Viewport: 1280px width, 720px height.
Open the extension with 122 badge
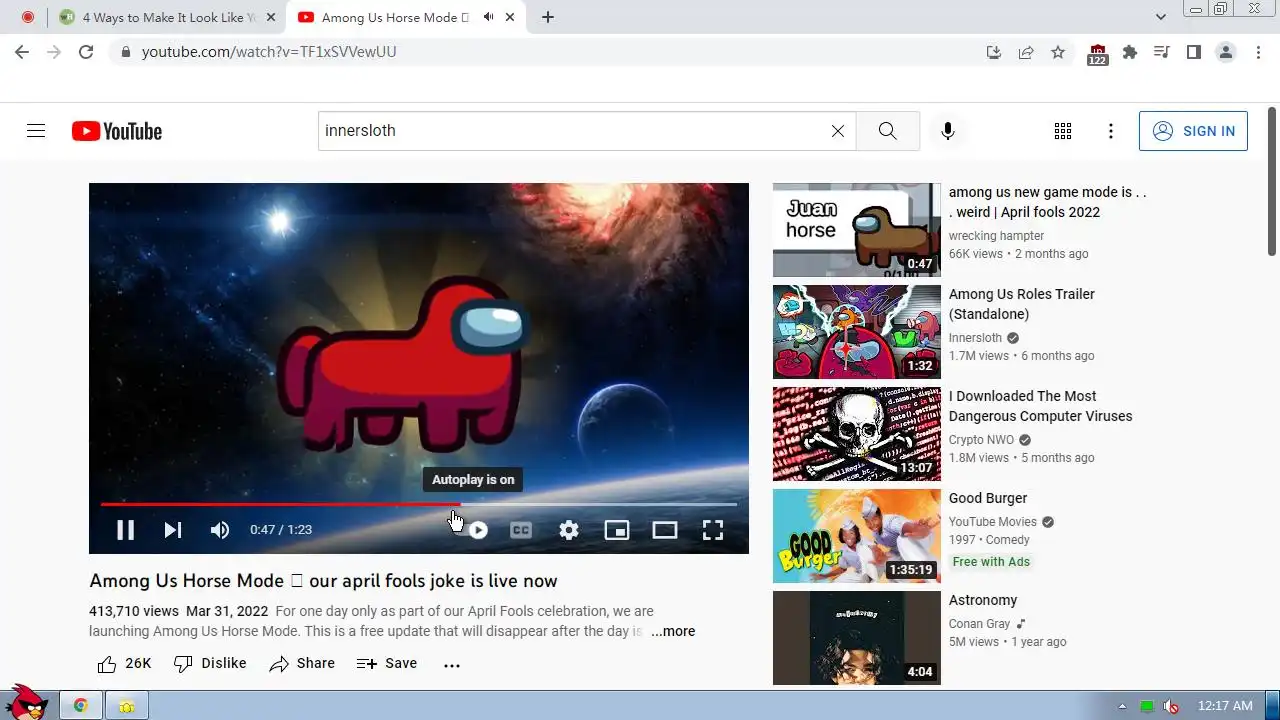(1097, 54)
